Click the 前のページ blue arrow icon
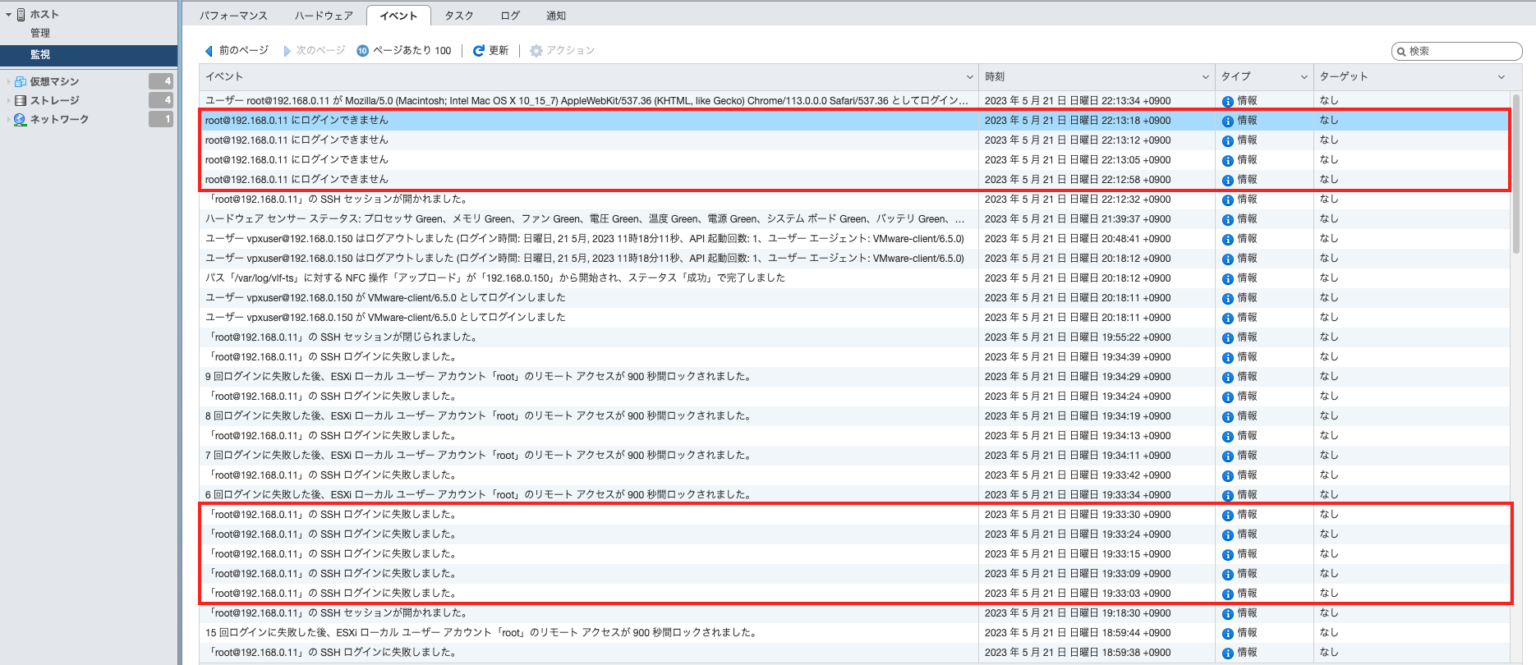Screen dimensions: 1536x665 coord(210,49)
